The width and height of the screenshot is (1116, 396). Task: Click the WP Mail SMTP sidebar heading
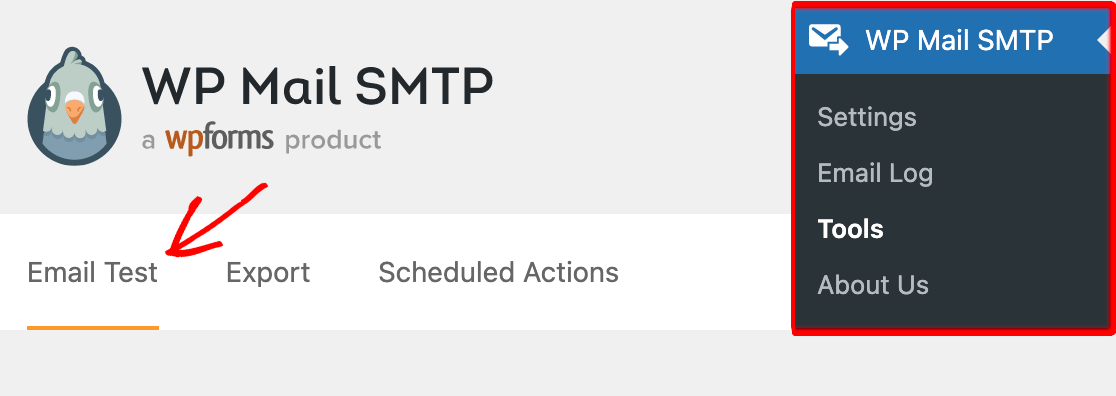pyautogui.click(x=959, y=40)
